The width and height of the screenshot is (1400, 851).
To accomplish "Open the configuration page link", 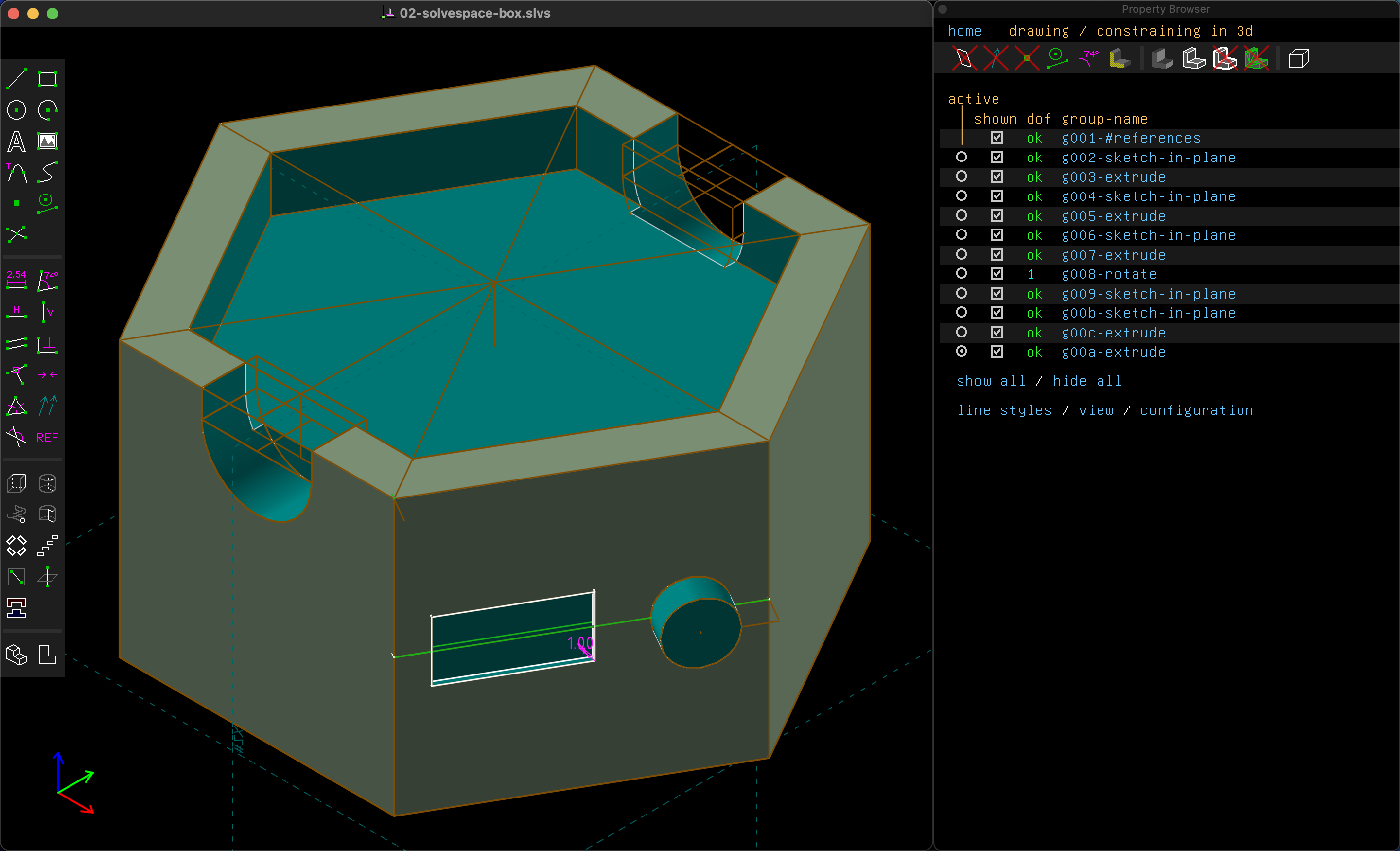I will 1196,410.
